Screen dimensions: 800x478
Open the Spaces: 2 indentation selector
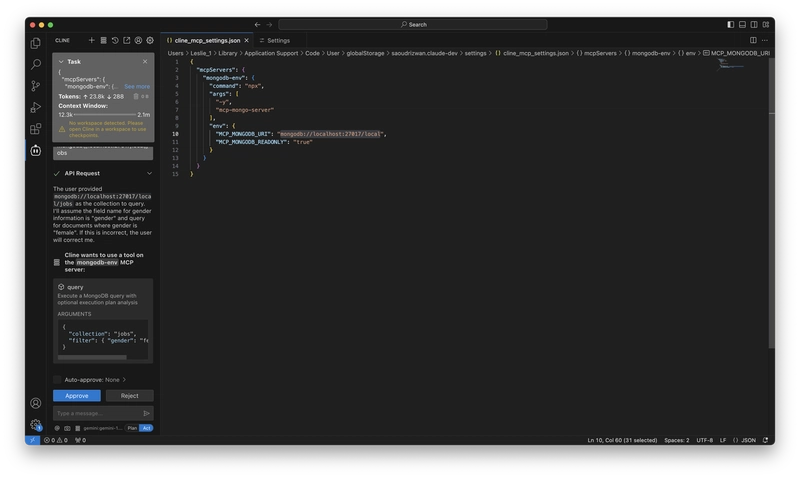[677, 440]
